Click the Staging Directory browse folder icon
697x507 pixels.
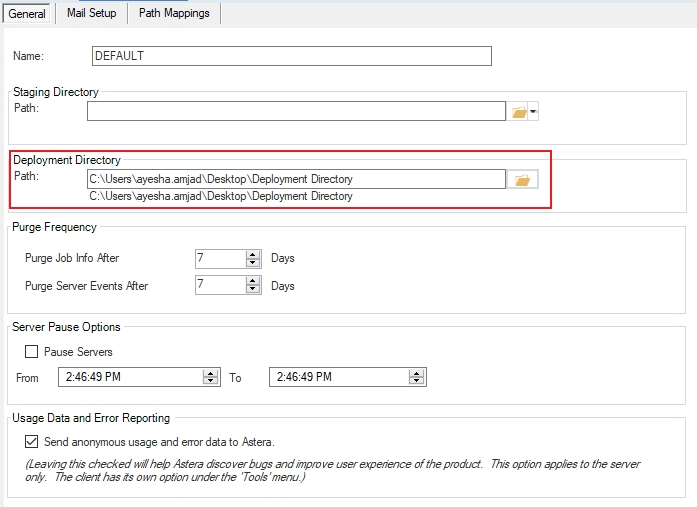pyautogui.click(x=519, y=112)
